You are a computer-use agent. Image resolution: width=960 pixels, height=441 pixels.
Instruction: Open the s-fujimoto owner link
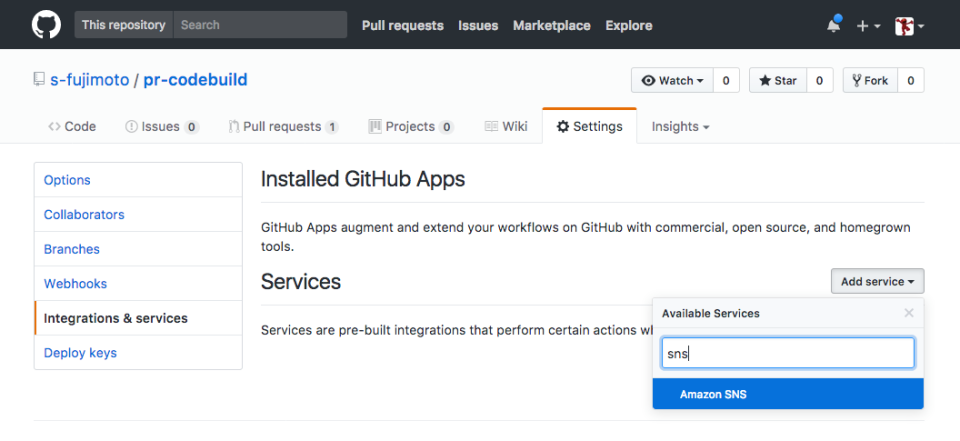[89, 80]
